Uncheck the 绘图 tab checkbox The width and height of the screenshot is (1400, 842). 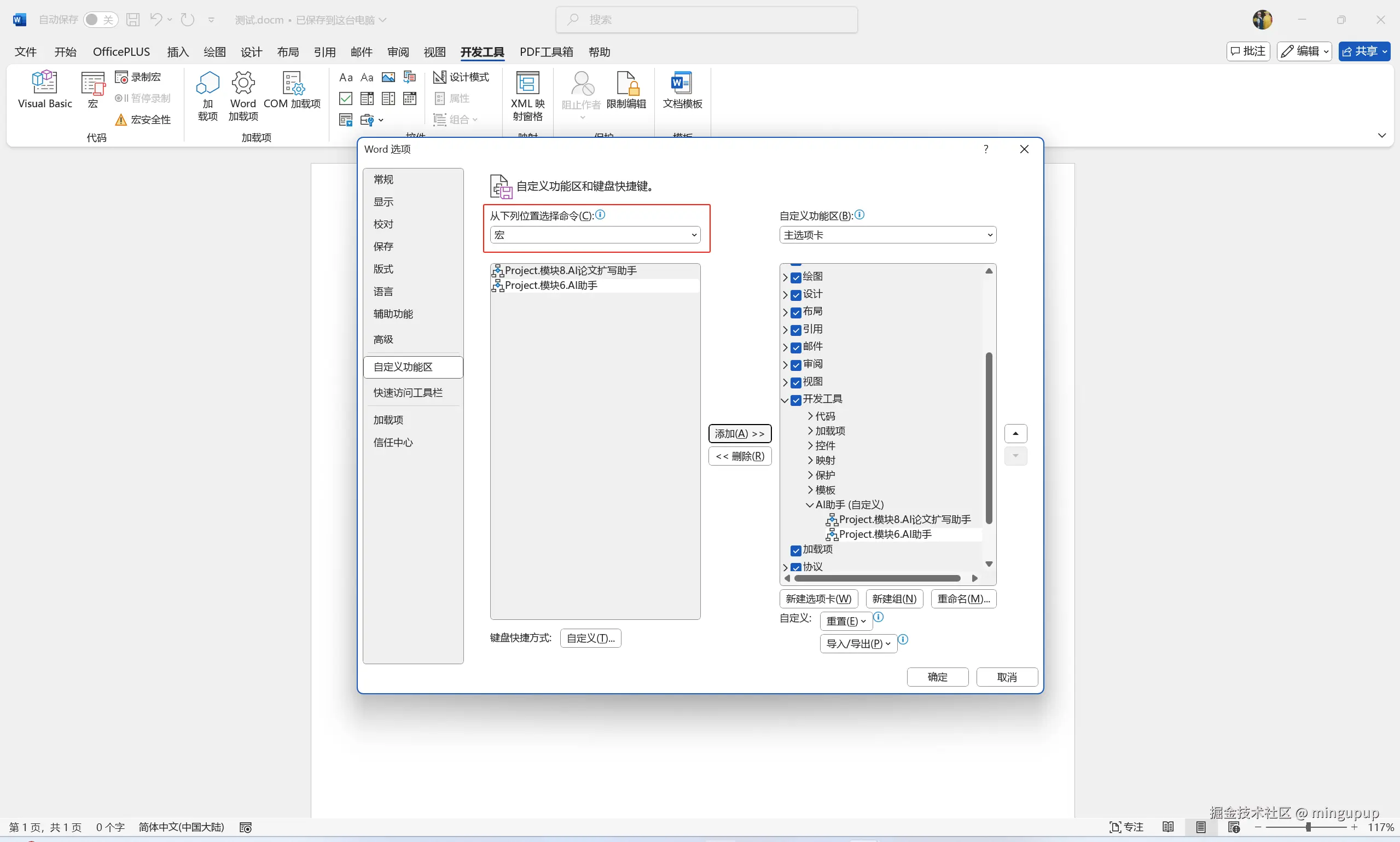[x=796, y=277]
